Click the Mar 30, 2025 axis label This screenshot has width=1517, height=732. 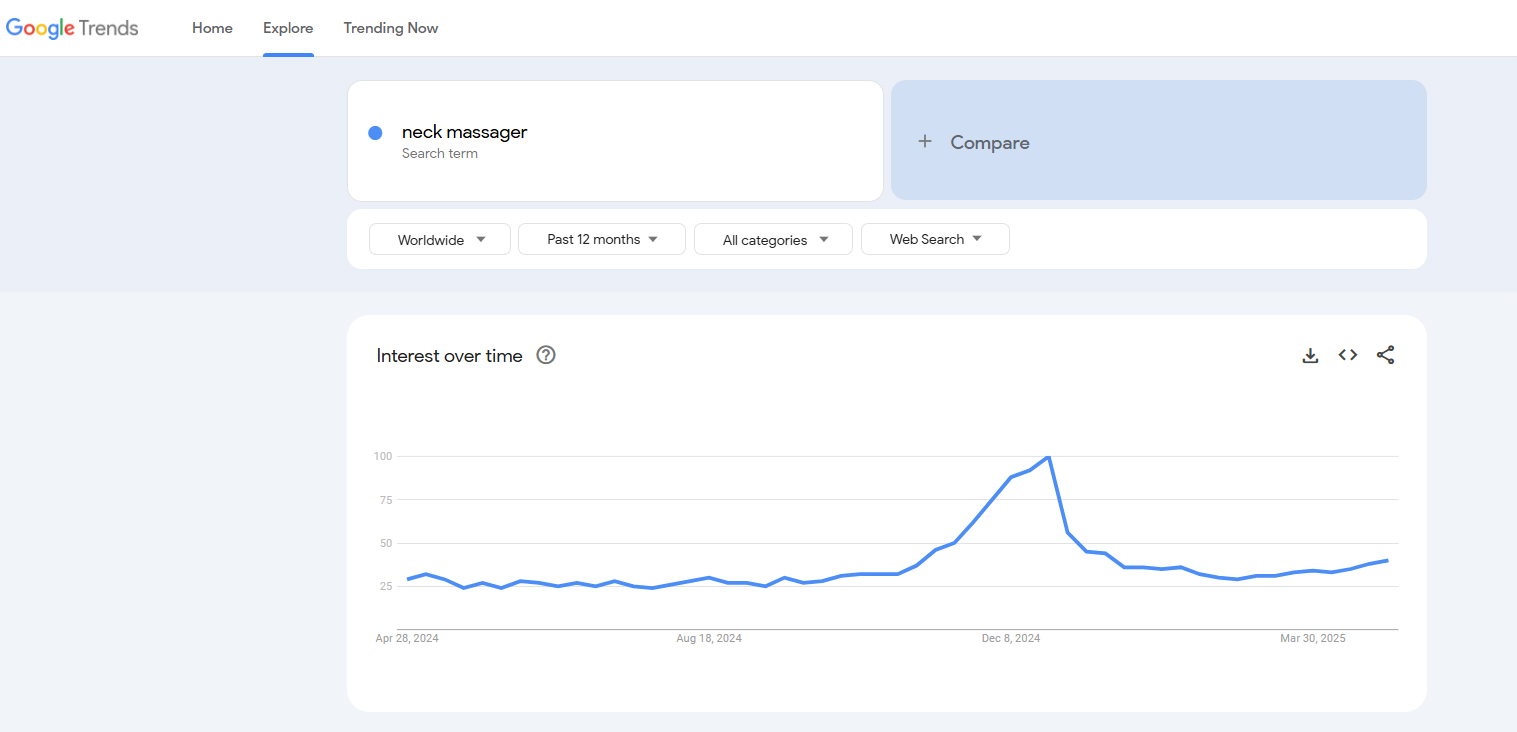[1313, 638]
